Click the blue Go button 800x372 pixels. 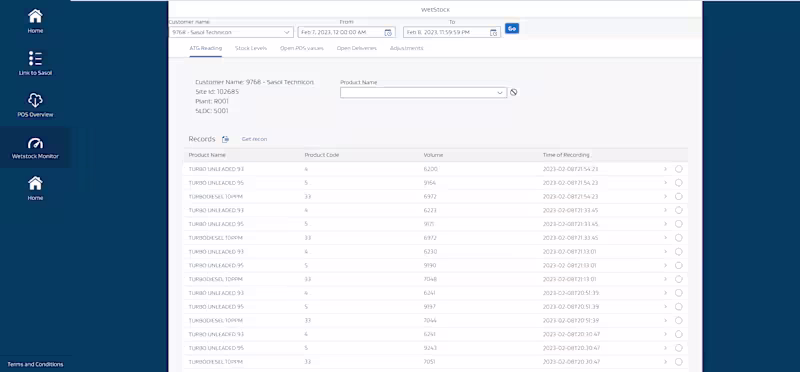(x=512, y=29)
